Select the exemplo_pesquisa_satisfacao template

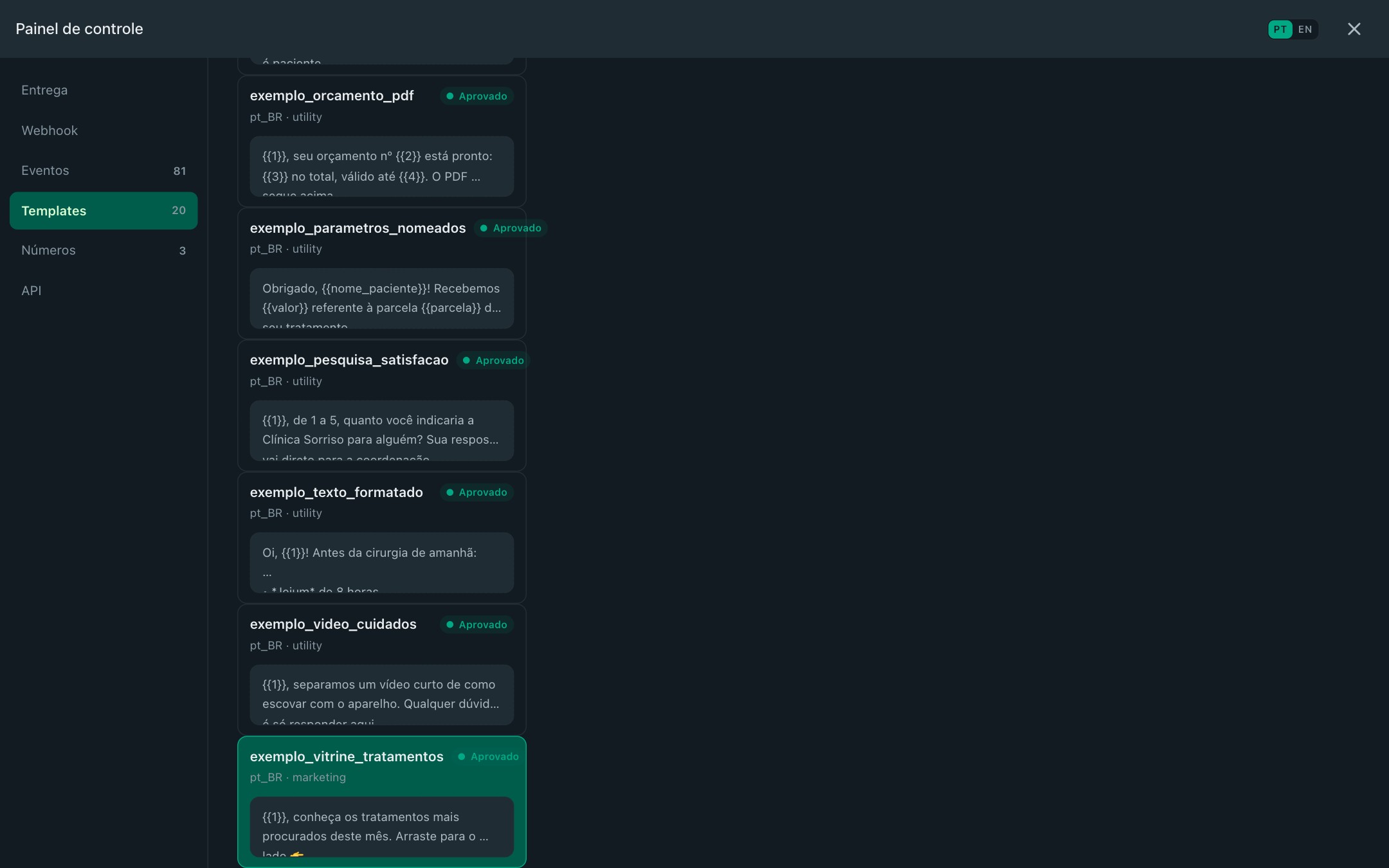tap(382, 406)
